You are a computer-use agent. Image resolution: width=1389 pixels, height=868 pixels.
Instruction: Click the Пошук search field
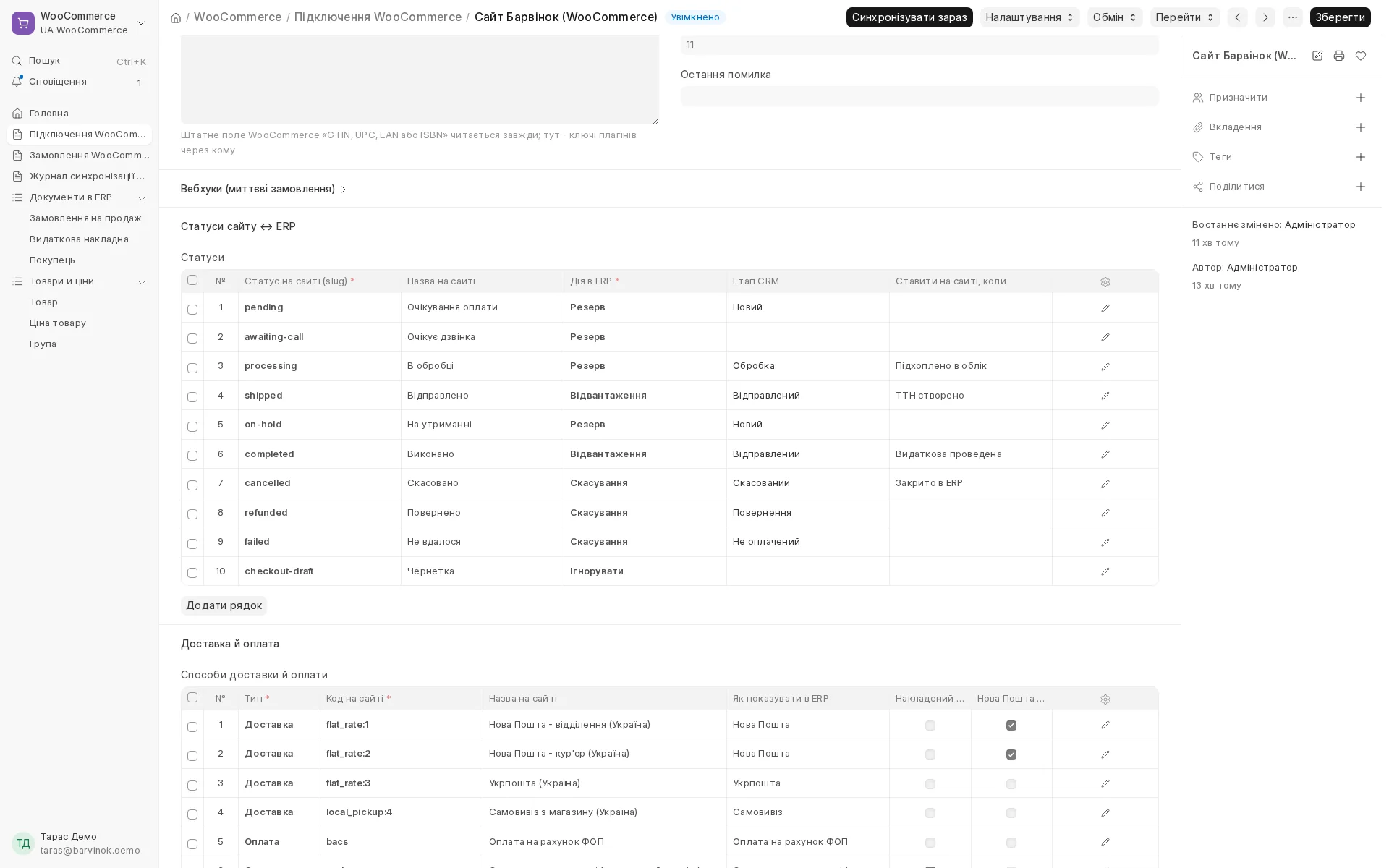[80, 61]
